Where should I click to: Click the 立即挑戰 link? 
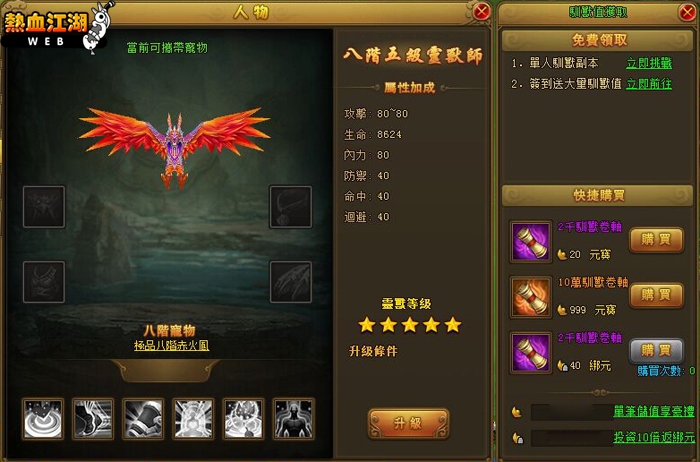649,63
